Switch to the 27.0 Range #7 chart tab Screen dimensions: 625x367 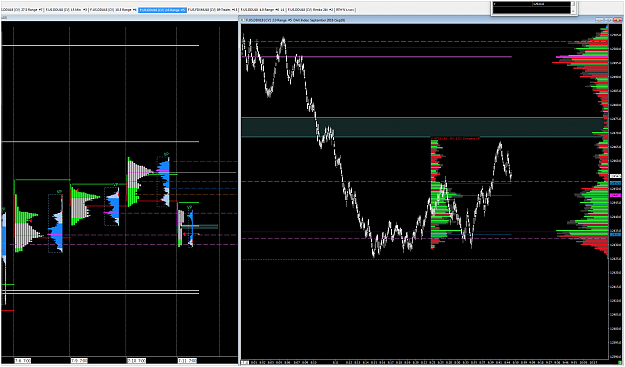pos(21,10)
